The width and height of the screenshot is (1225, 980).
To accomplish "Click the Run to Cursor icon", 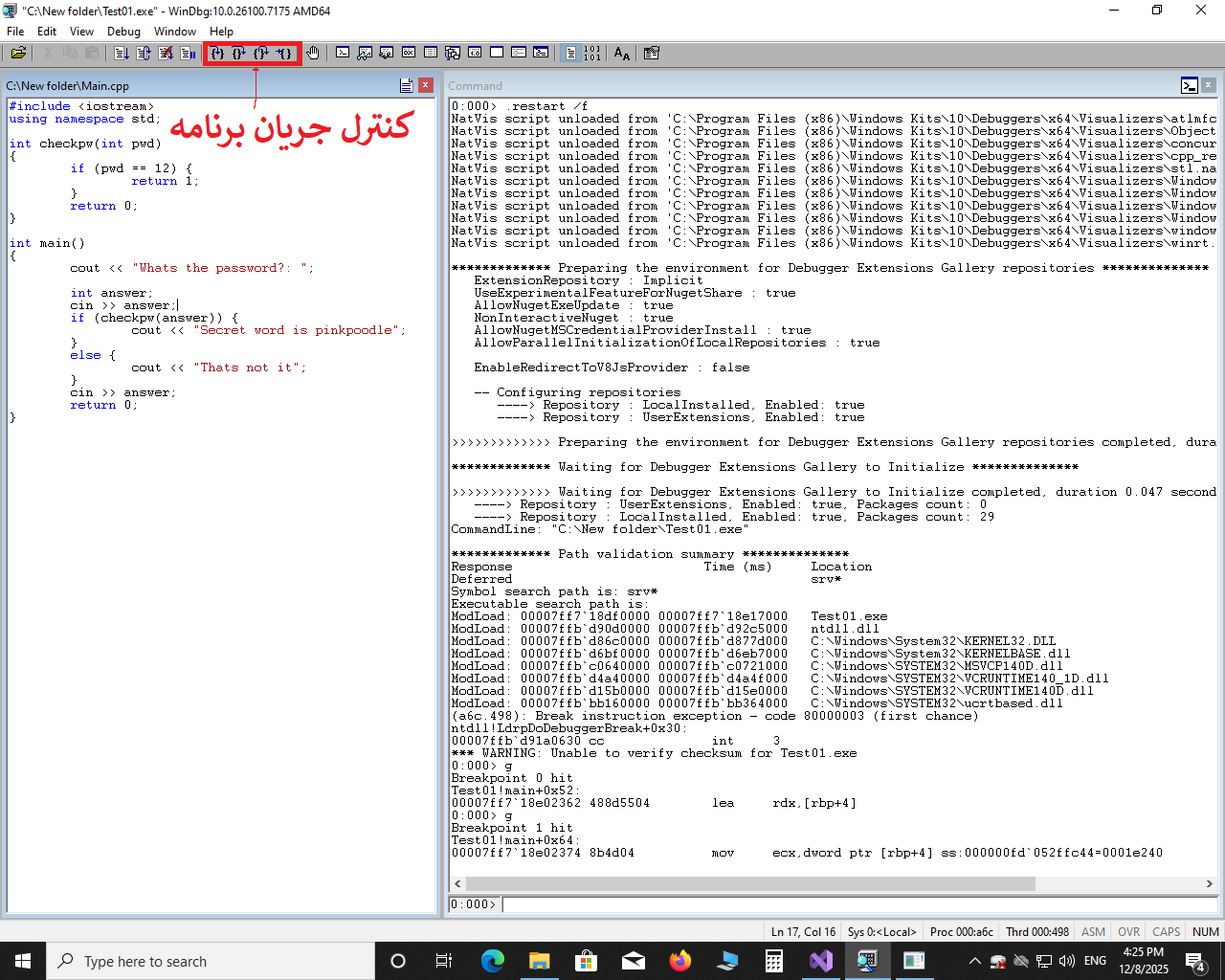I will tap(284, 54).
